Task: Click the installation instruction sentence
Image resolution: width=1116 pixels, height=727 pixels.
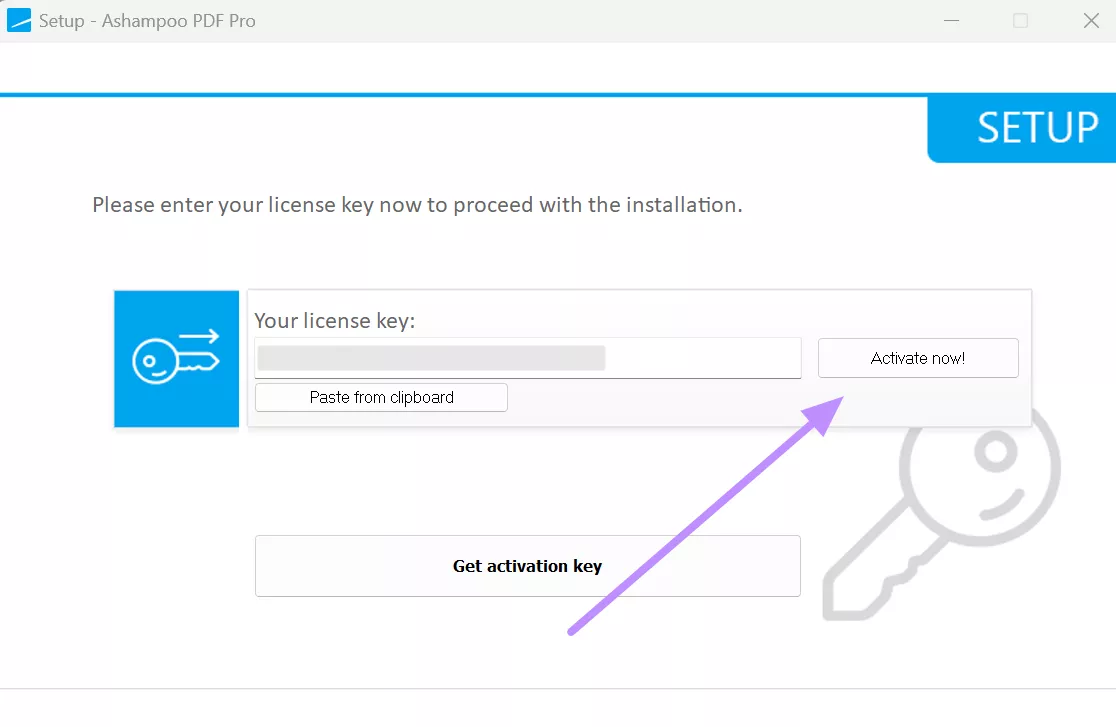Action: click(417, 205)
